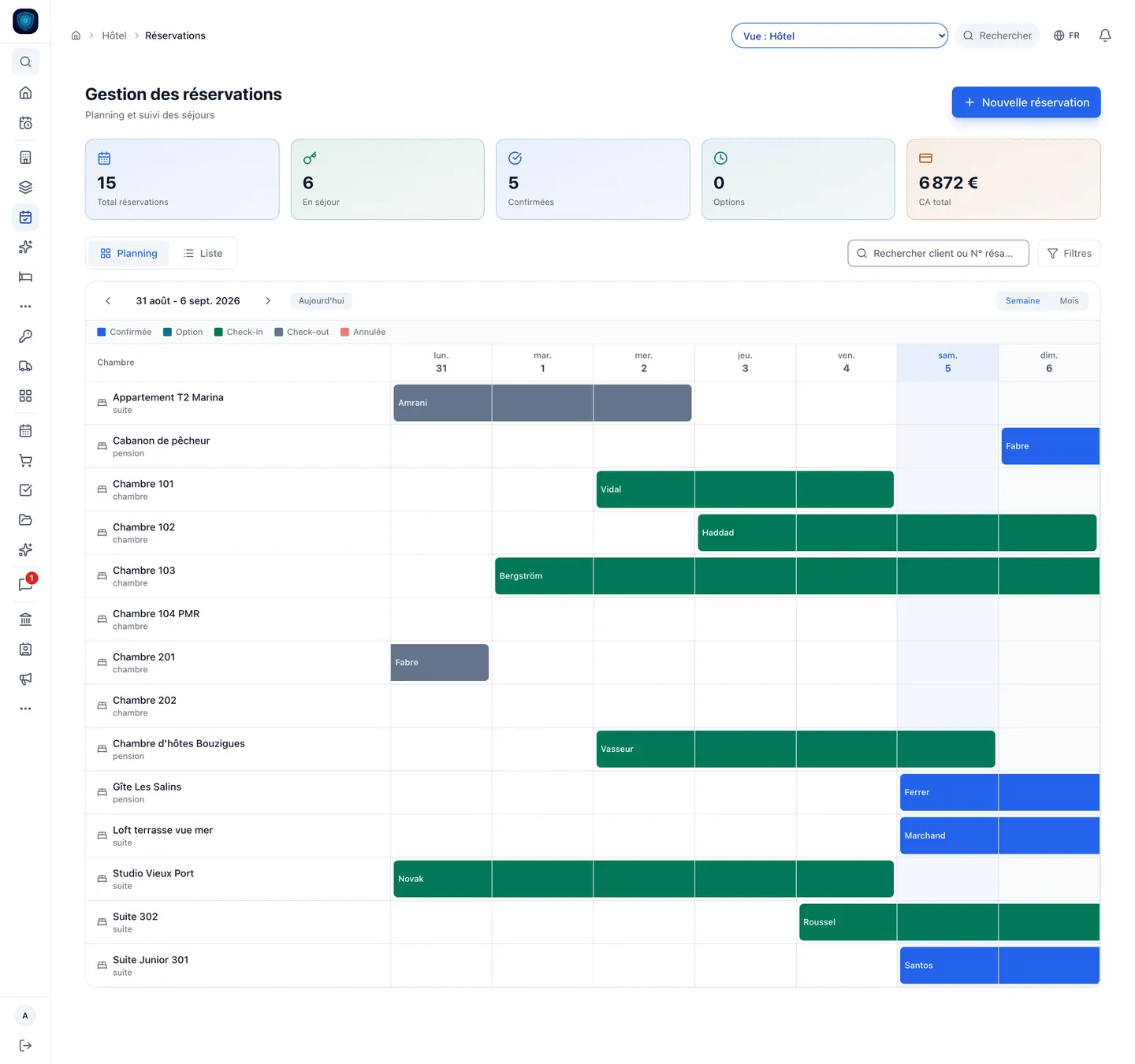
Task: Open the bed icon in the sidebar
Action: pos(25,277)
